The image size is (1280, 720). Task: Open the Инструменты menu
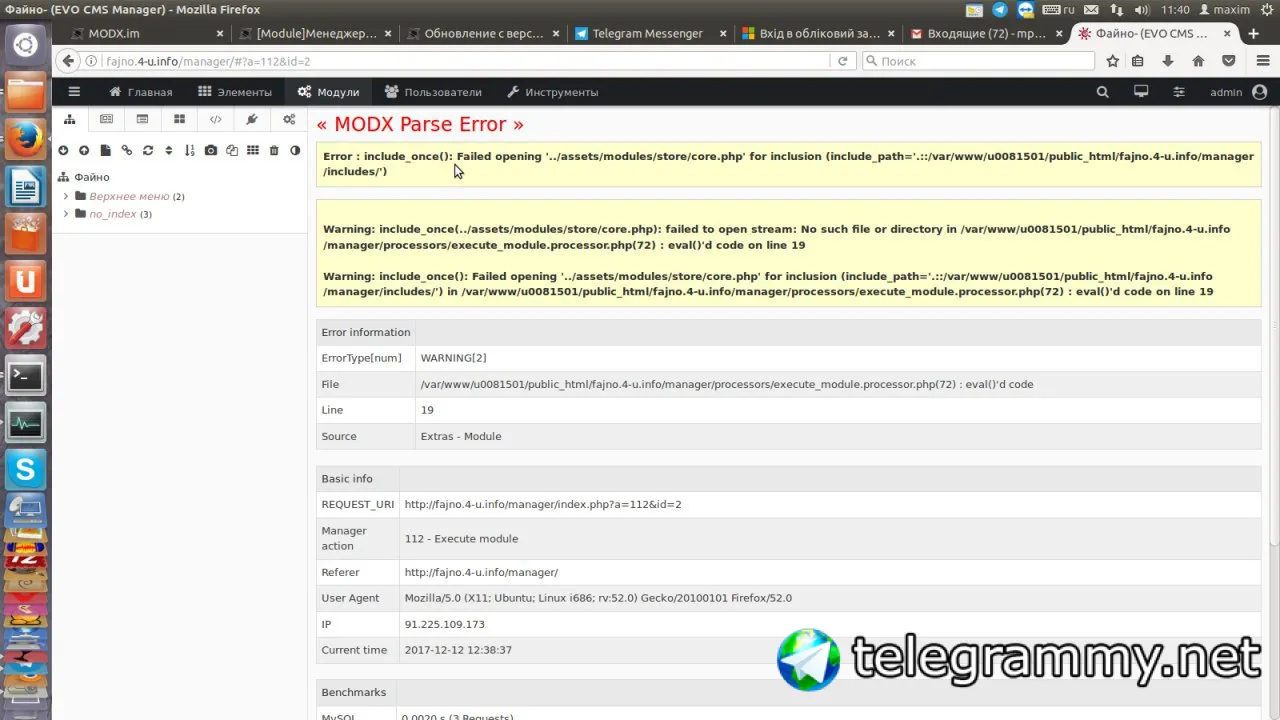tap(553, 92)
